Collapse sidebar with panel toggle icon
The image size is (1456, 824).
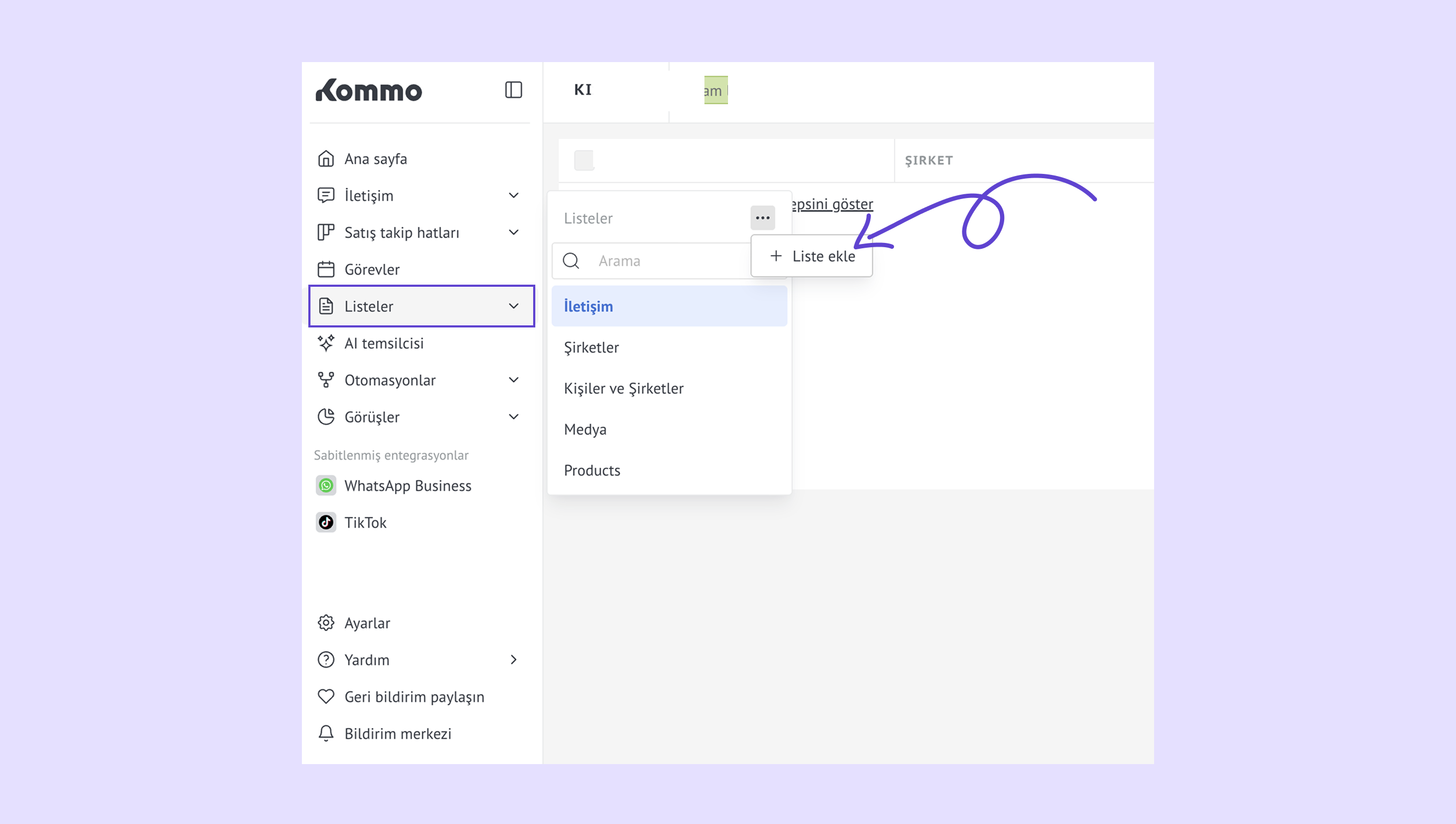(x=513, y=90)
